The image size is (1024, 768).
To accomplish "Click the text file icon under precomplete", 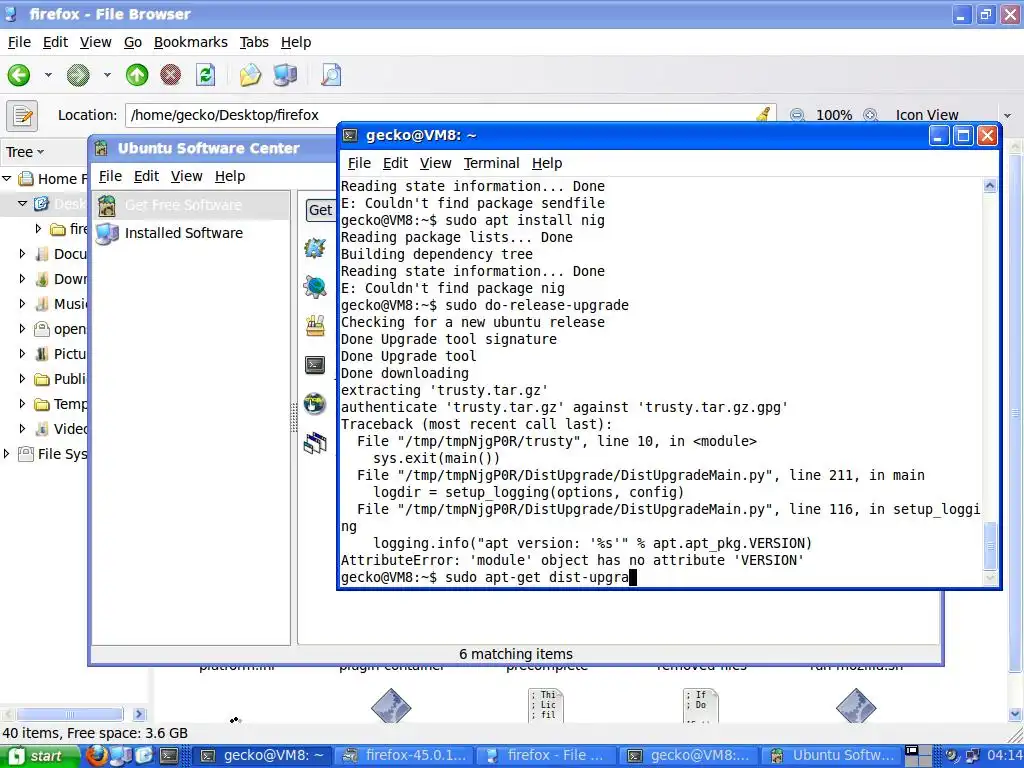I will pyautogui.click(x=546, y=705).
